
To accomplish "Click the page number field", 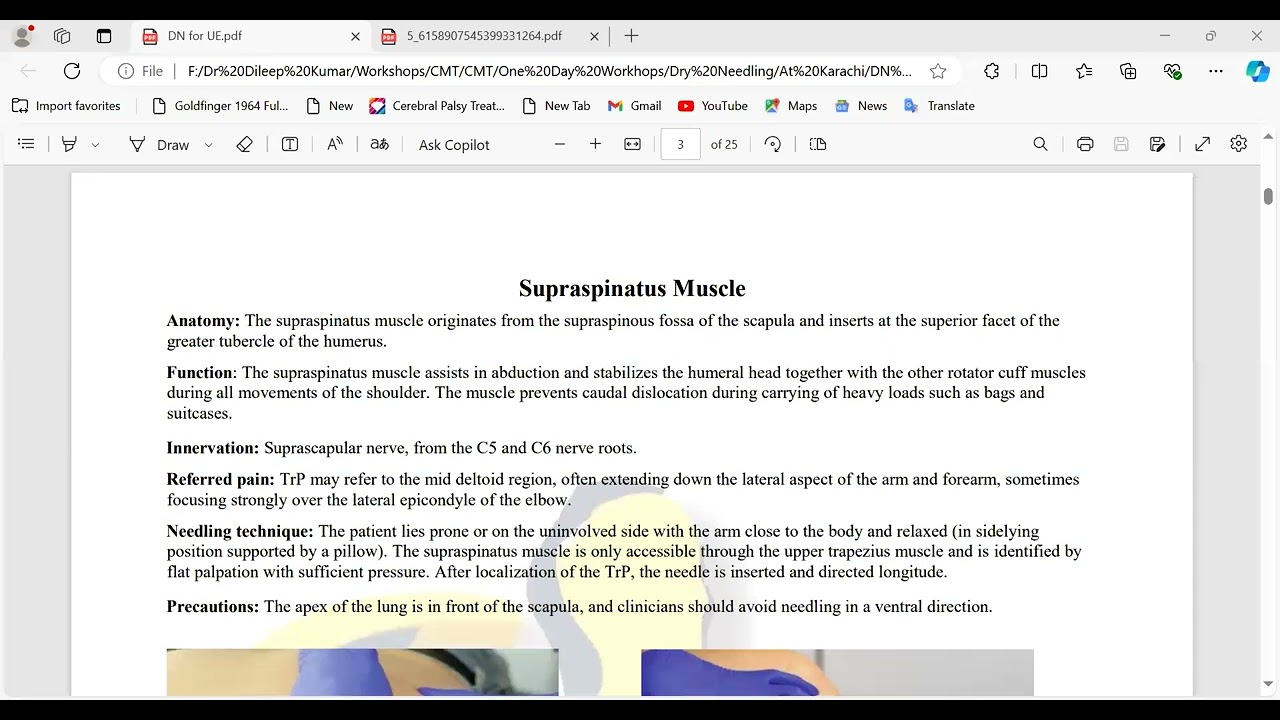I will [680, 144].
